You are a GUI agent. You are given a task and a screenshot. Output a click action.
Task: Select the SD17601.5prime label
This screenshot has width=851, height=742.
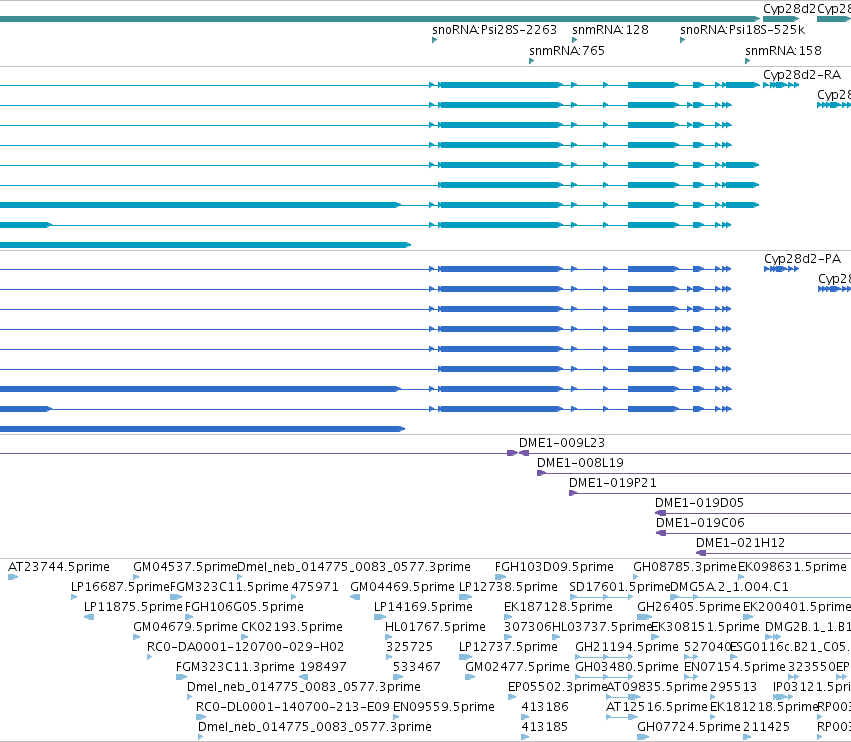[x=620, y=587]
